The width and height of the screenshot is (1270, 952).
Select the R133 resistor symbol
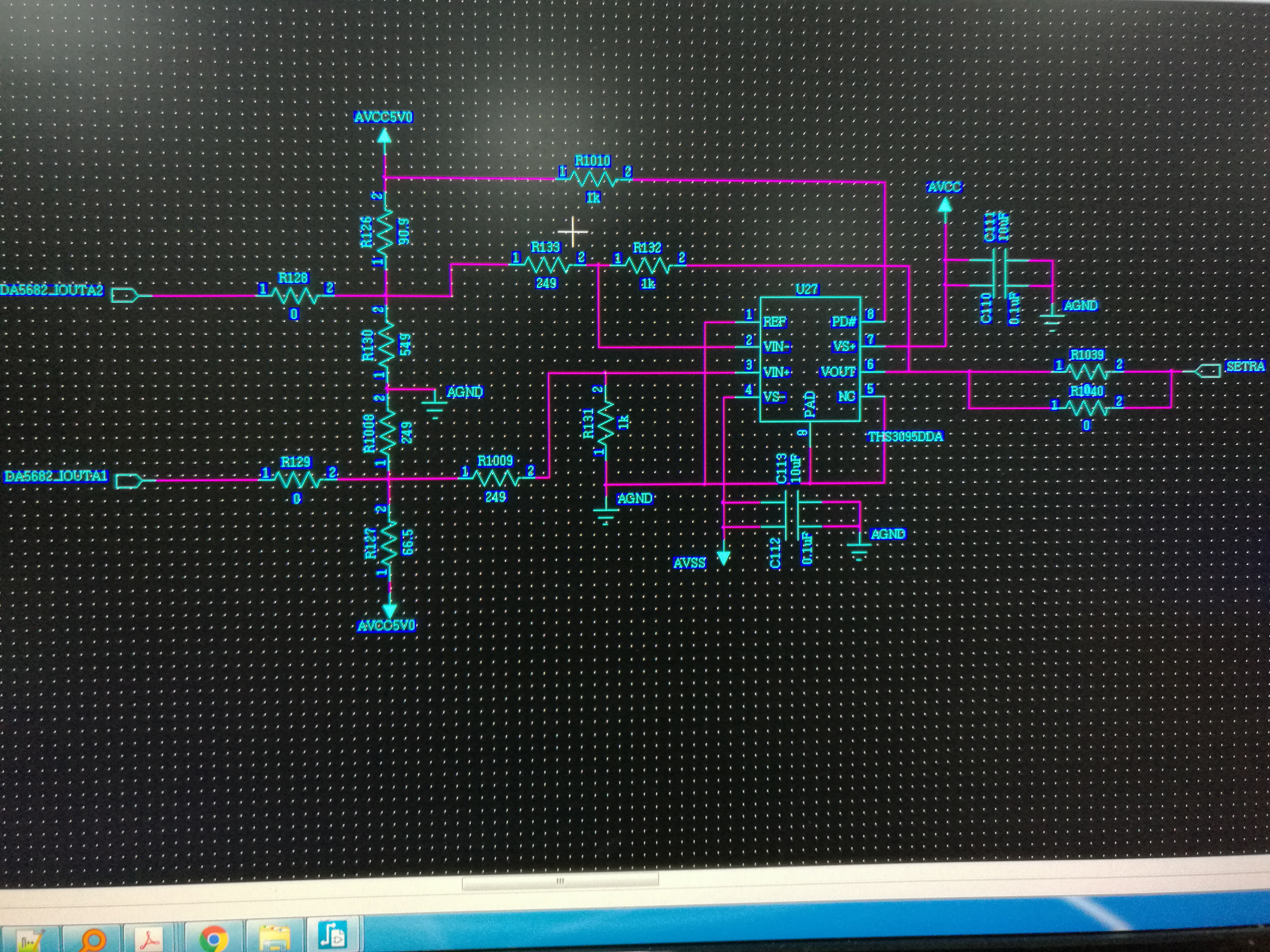pos(547,265)
